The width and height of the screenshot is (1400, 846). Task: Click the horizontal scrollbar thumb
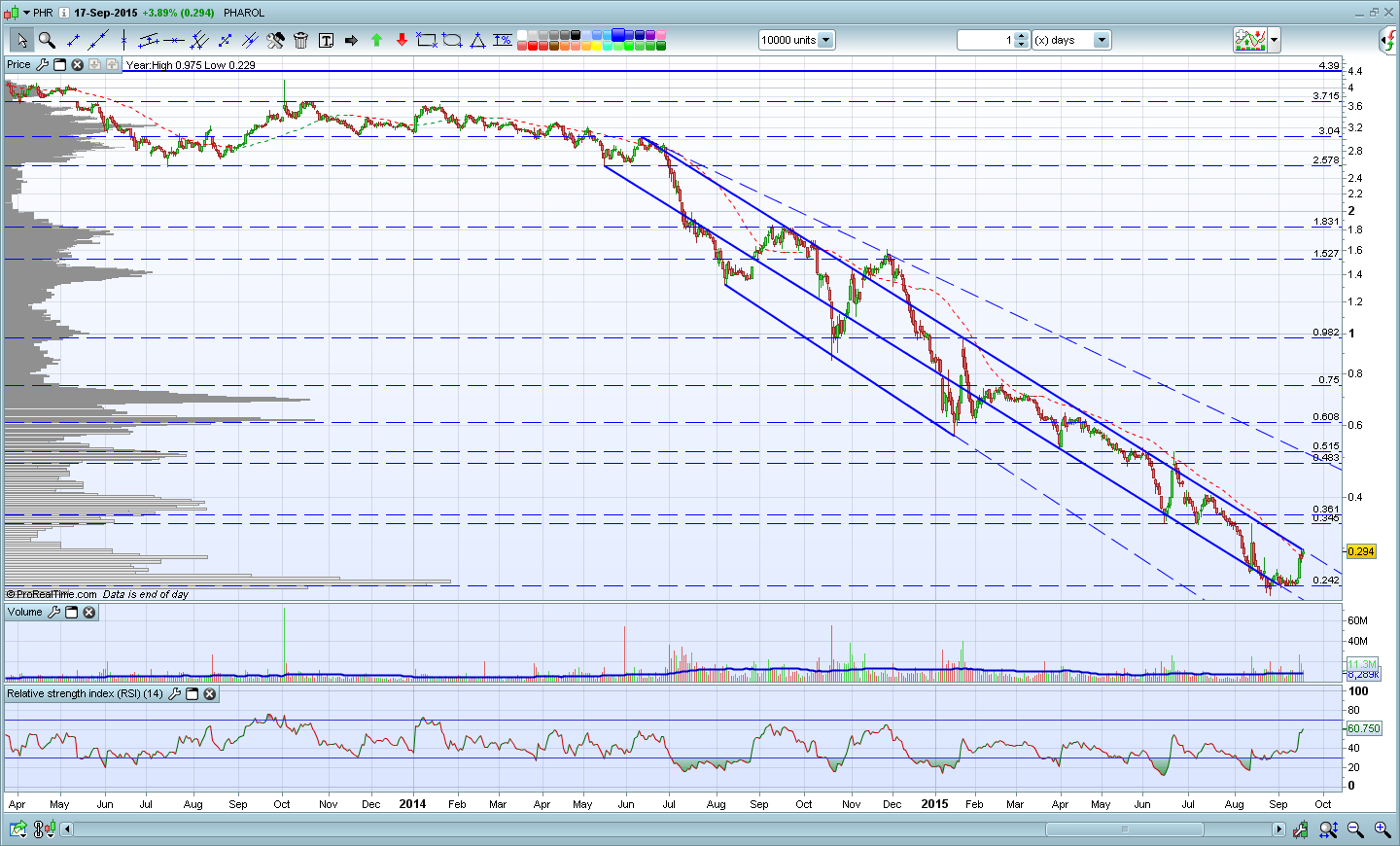[x=1124, y=829]
